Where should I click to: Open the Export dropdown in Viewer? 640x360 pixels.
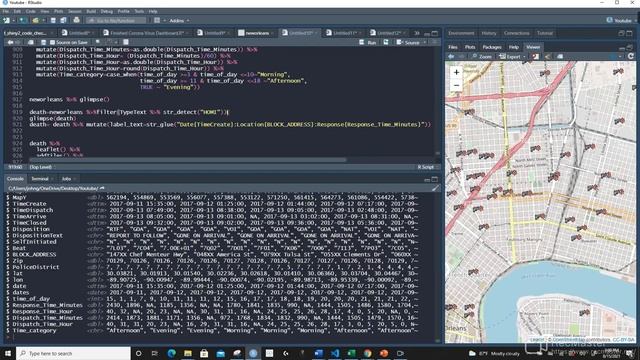pyautogui.click(x=512, y=57)
